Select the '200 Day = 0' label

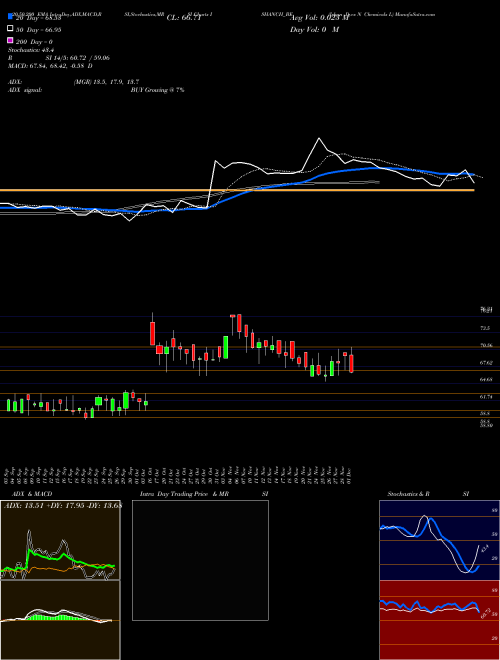tap(34, 42)
